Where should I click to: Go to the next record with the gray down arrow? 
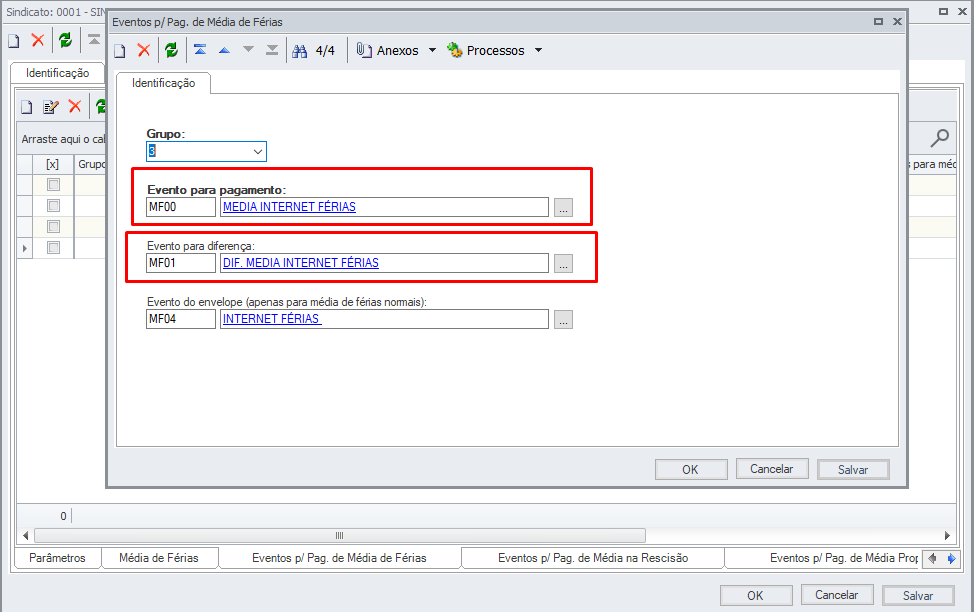(248, 49)
